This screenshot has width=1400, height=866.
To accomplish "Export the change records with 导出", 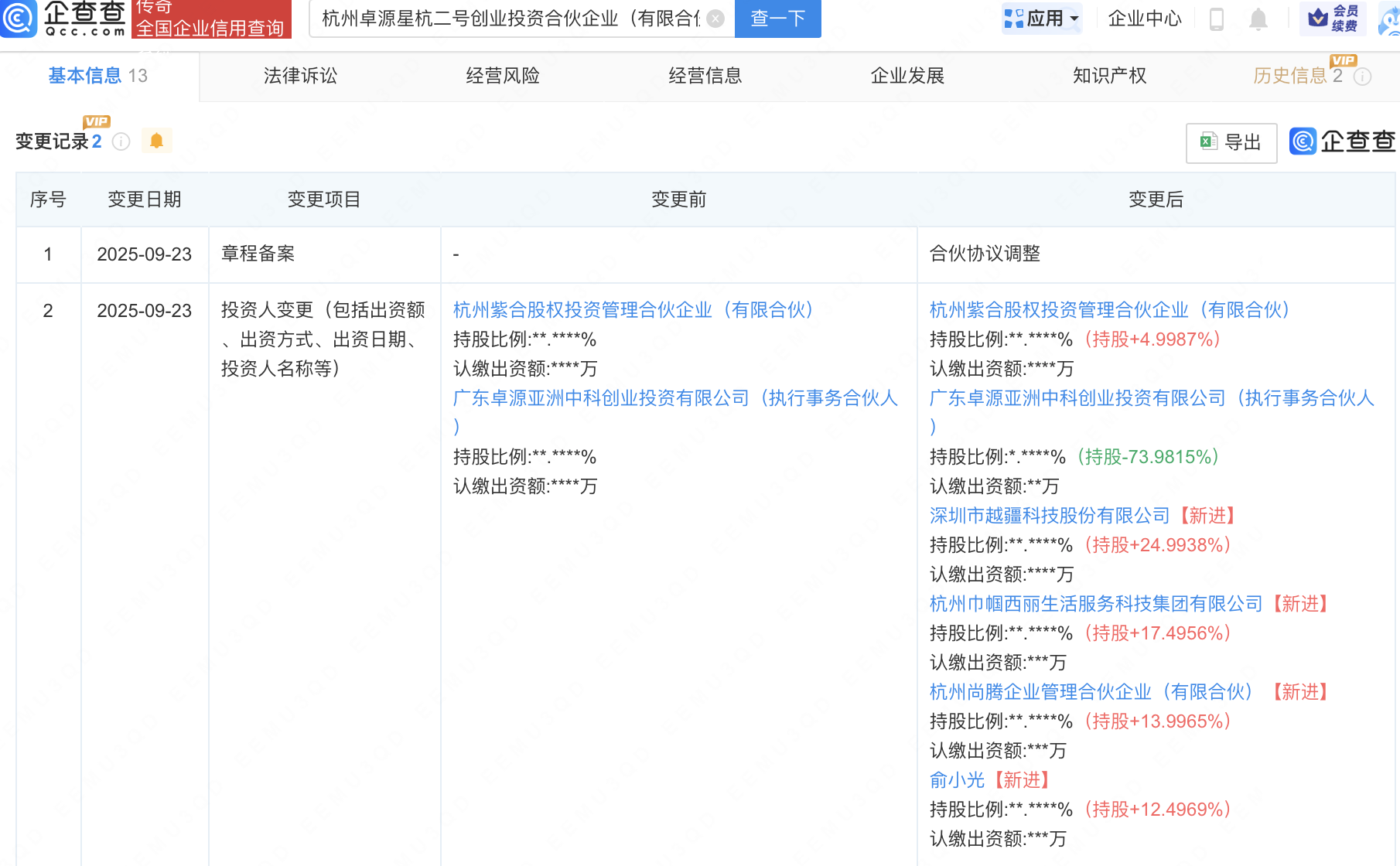I will [x=1231, y=142].
